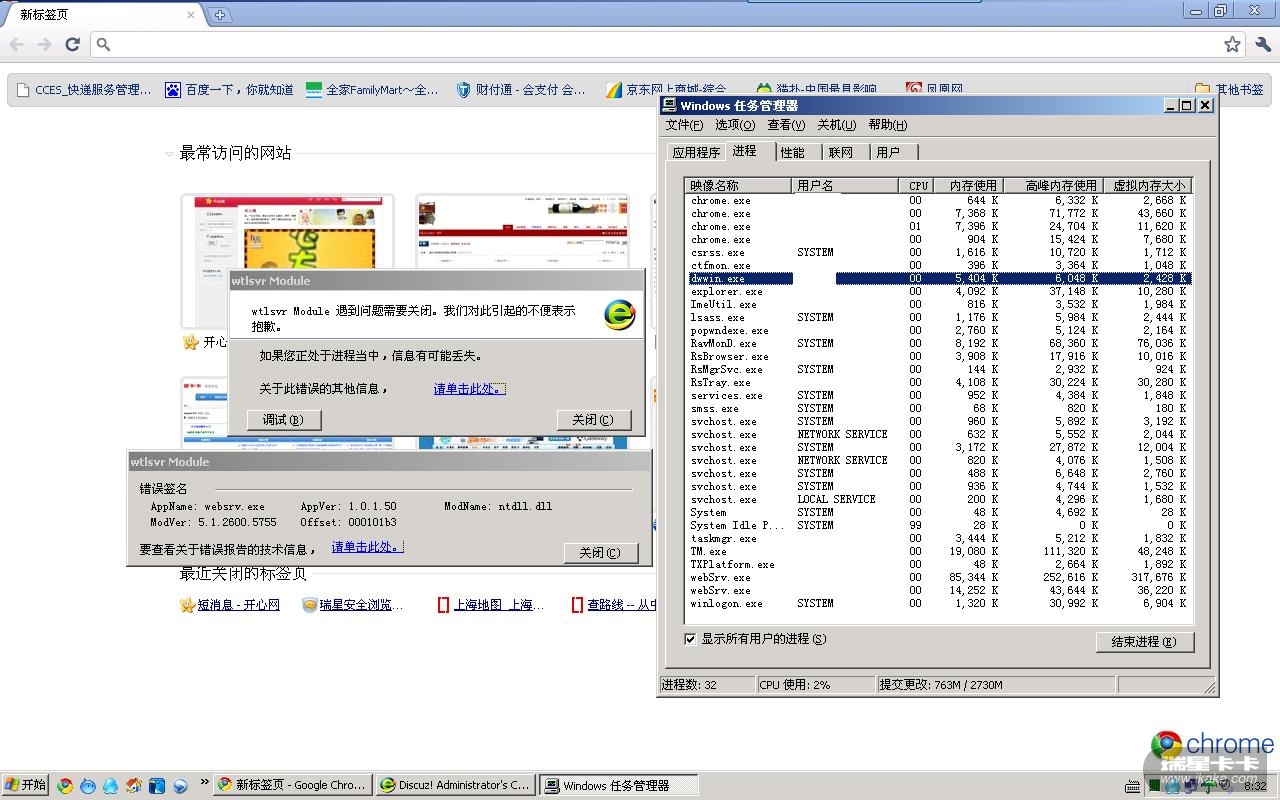Open recently closed tab 短消息 - 开心网
Screen dimensions: 1280x800
coord(230,605)
